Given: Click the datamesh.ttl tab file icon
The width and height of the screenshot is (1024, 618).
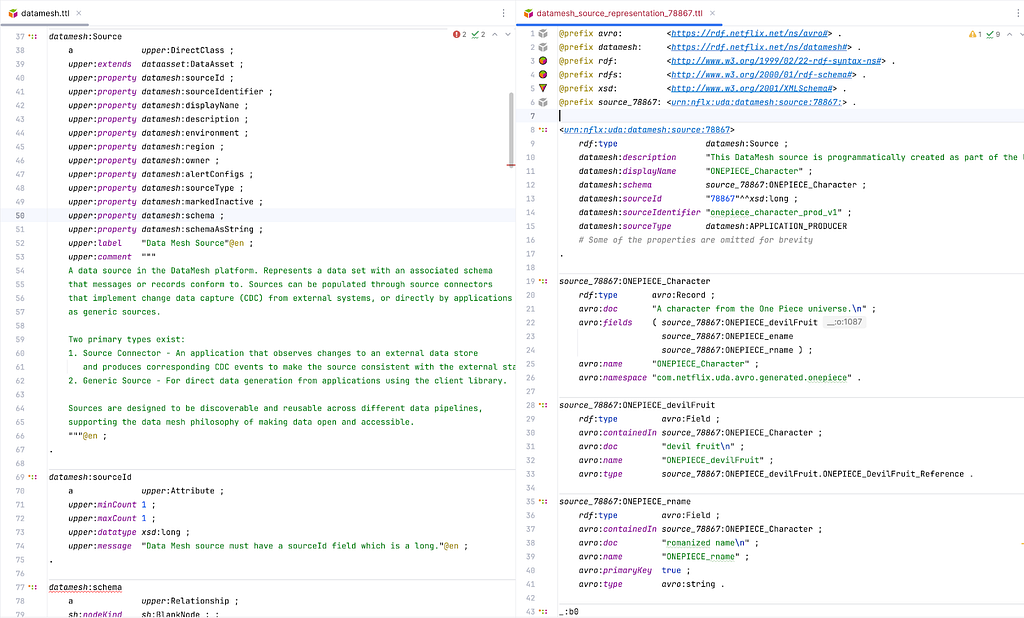Looking at the screenshot, I should click(x=13, y=13).
